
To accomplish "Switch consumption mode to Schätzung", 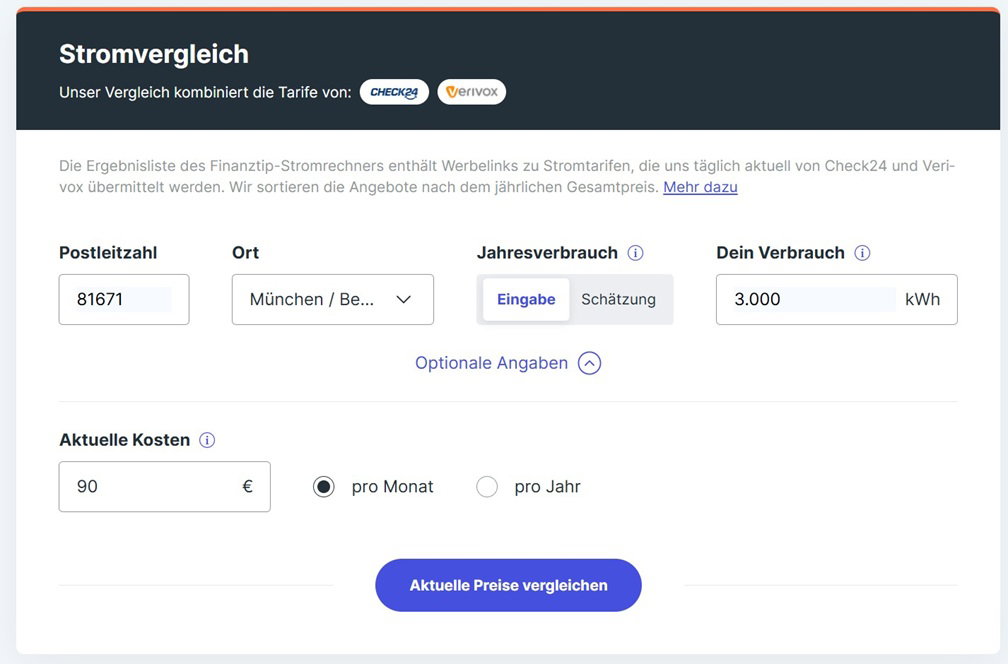I will pos(618,300).
